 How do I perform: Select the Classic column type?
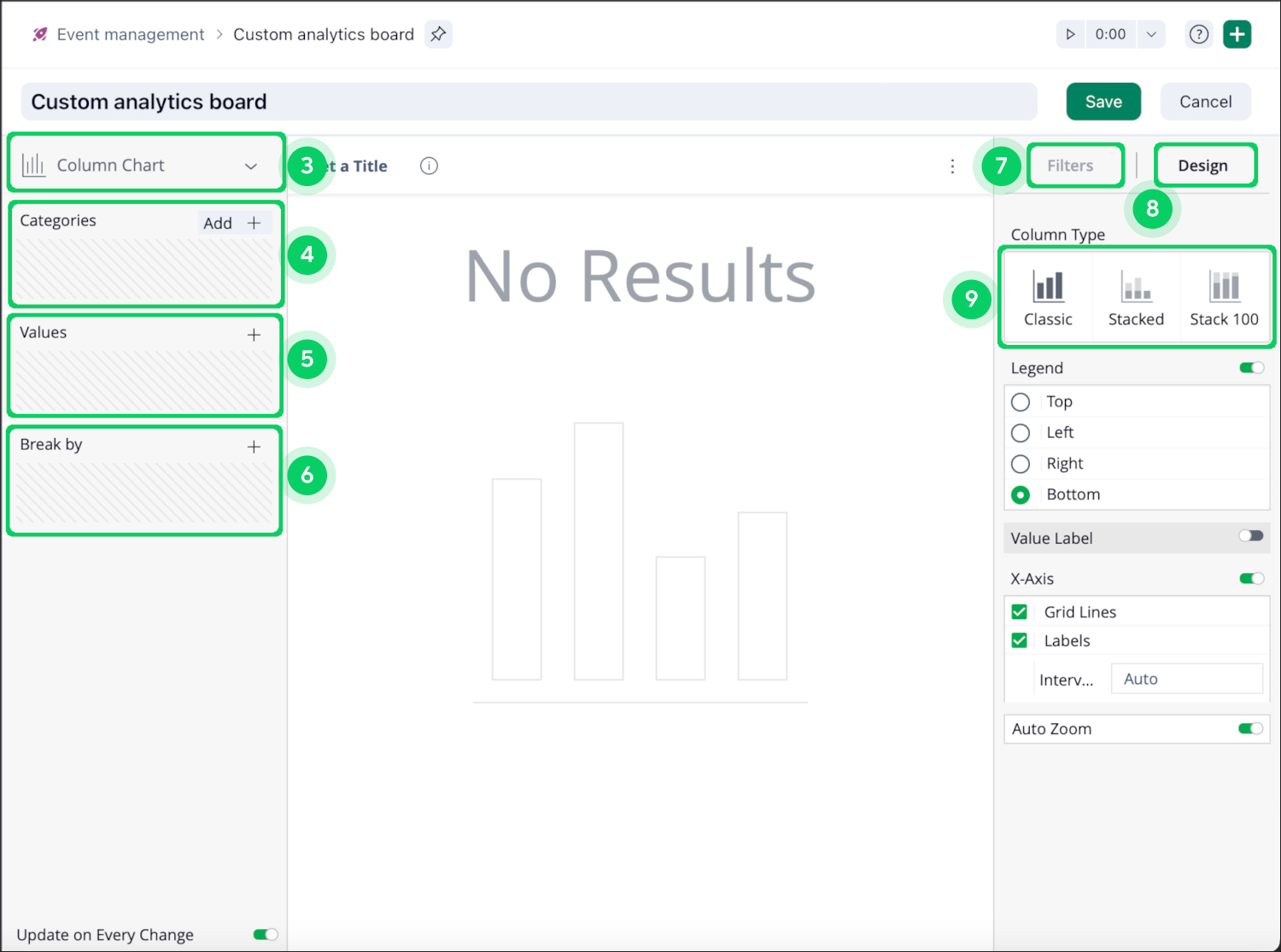(1048, 298)
